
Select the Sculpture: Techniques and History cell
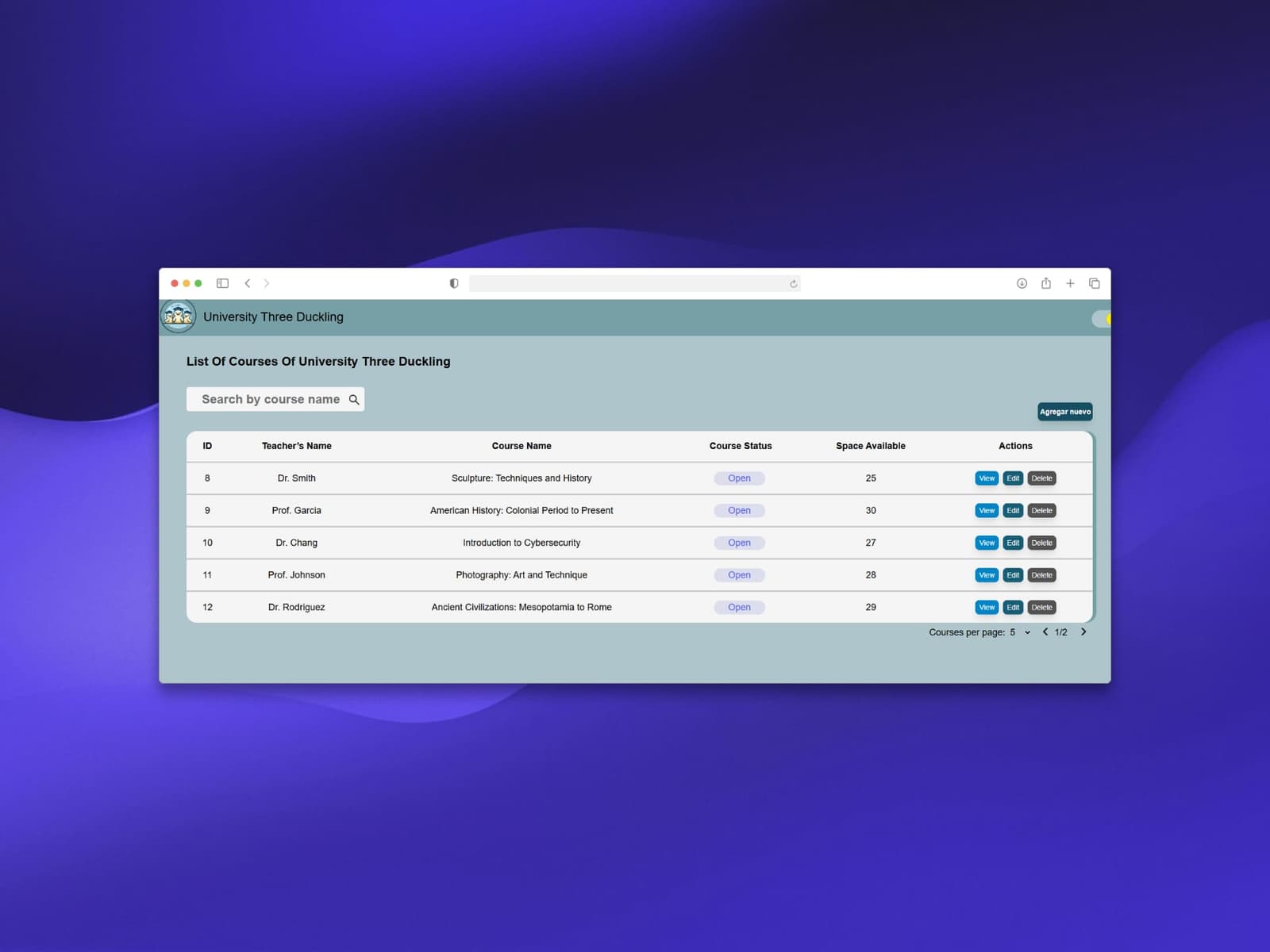(x=521, y=478)
